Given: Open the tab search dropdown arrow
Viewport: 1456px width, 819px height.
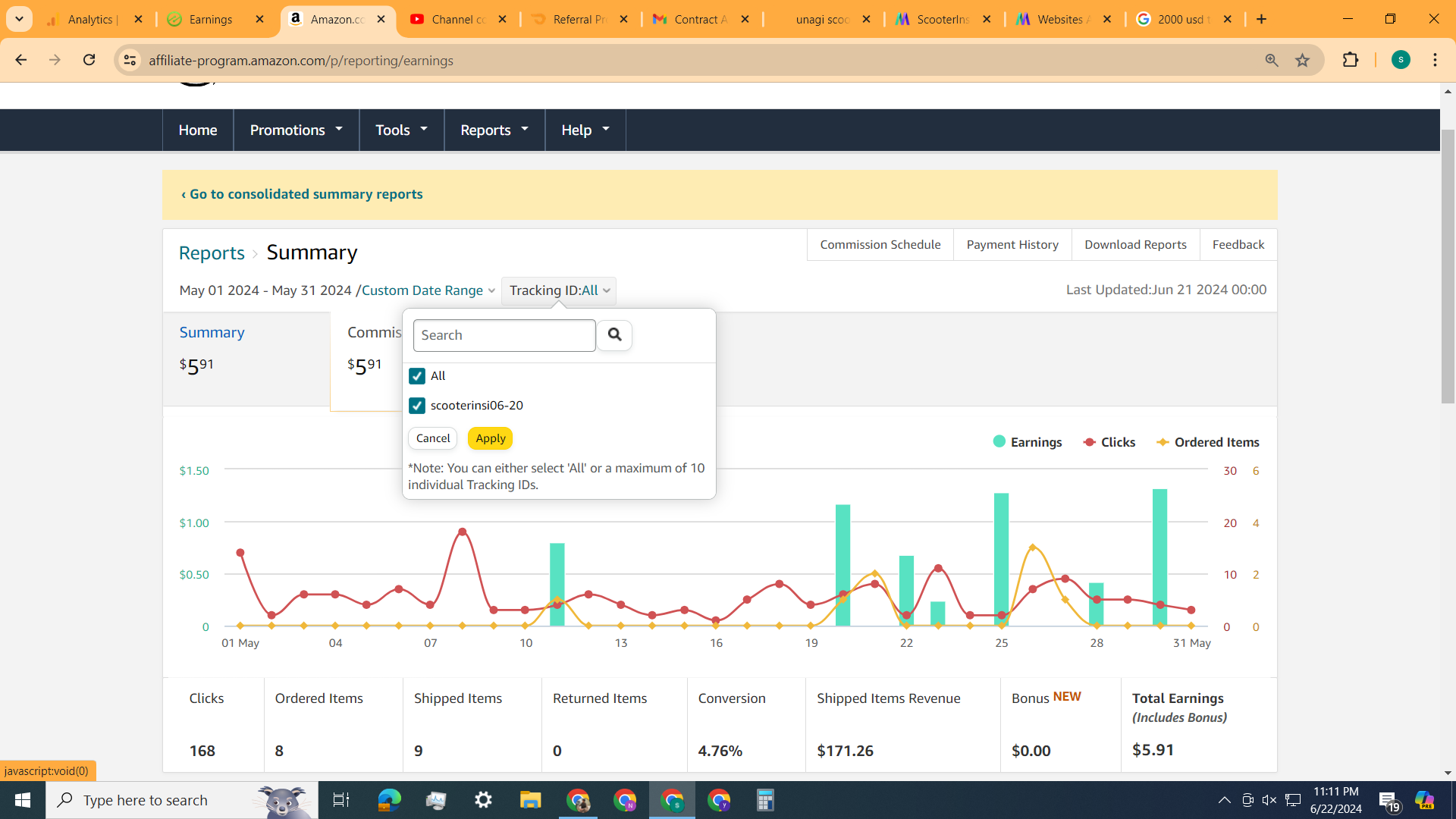Looking at the screenshot, I should pos(19,19).
